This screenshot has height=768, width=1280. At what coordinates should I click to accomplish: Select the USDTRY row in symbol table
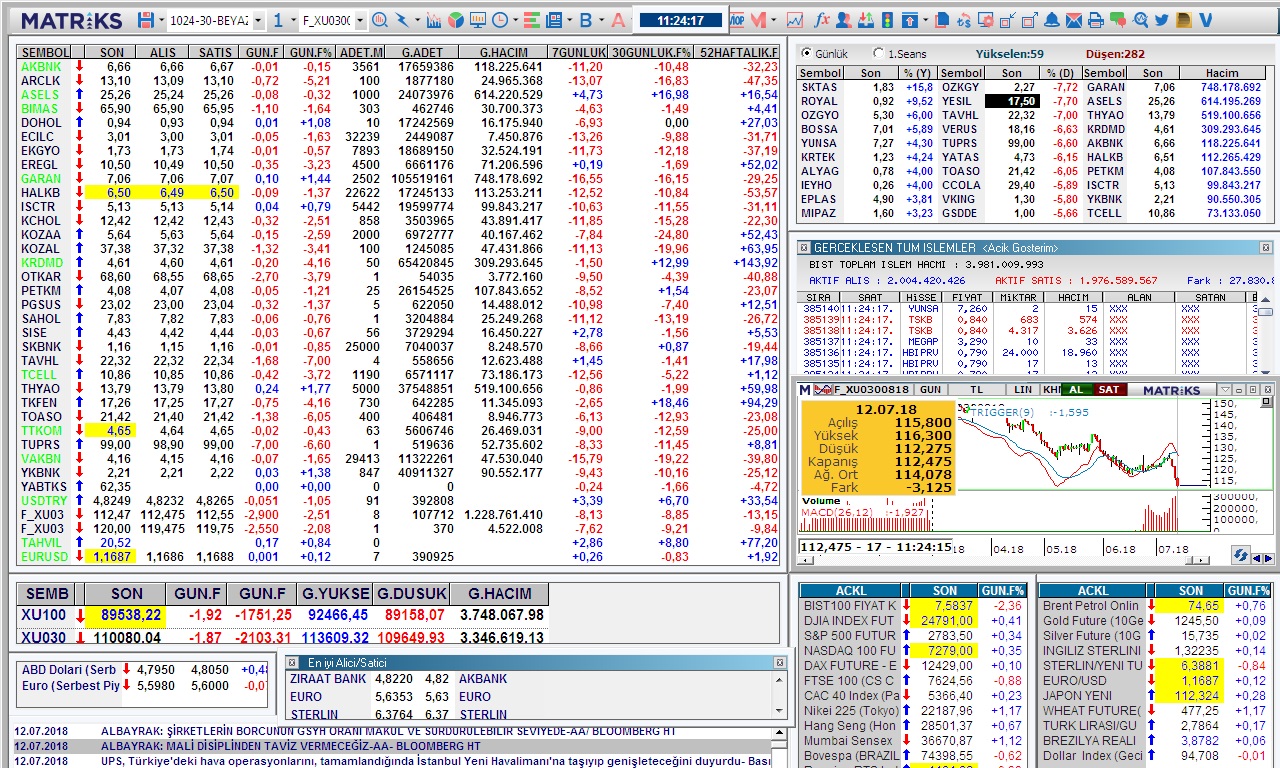pyautogui.click(x=399, y=500)
